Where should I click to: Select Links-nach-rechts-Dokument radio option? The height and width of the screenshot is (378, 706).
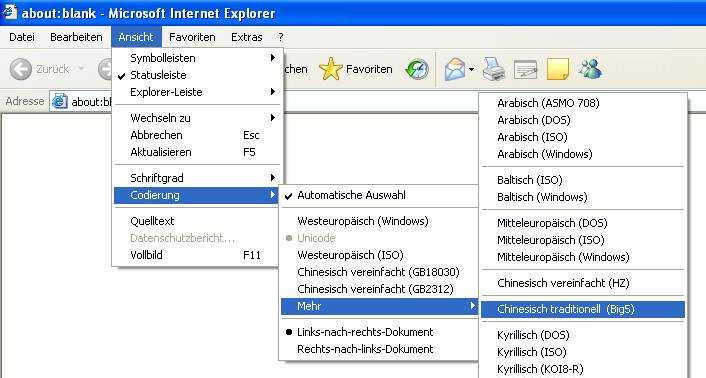click(x=378, y=332)
